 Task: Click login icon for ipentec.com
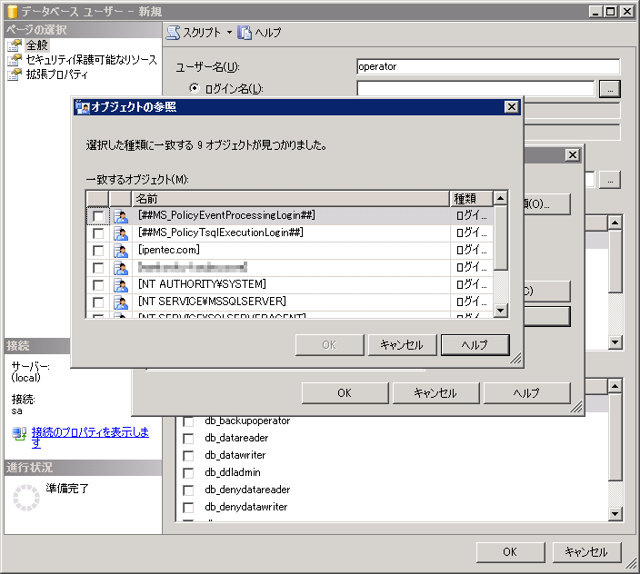coord(121,251)
